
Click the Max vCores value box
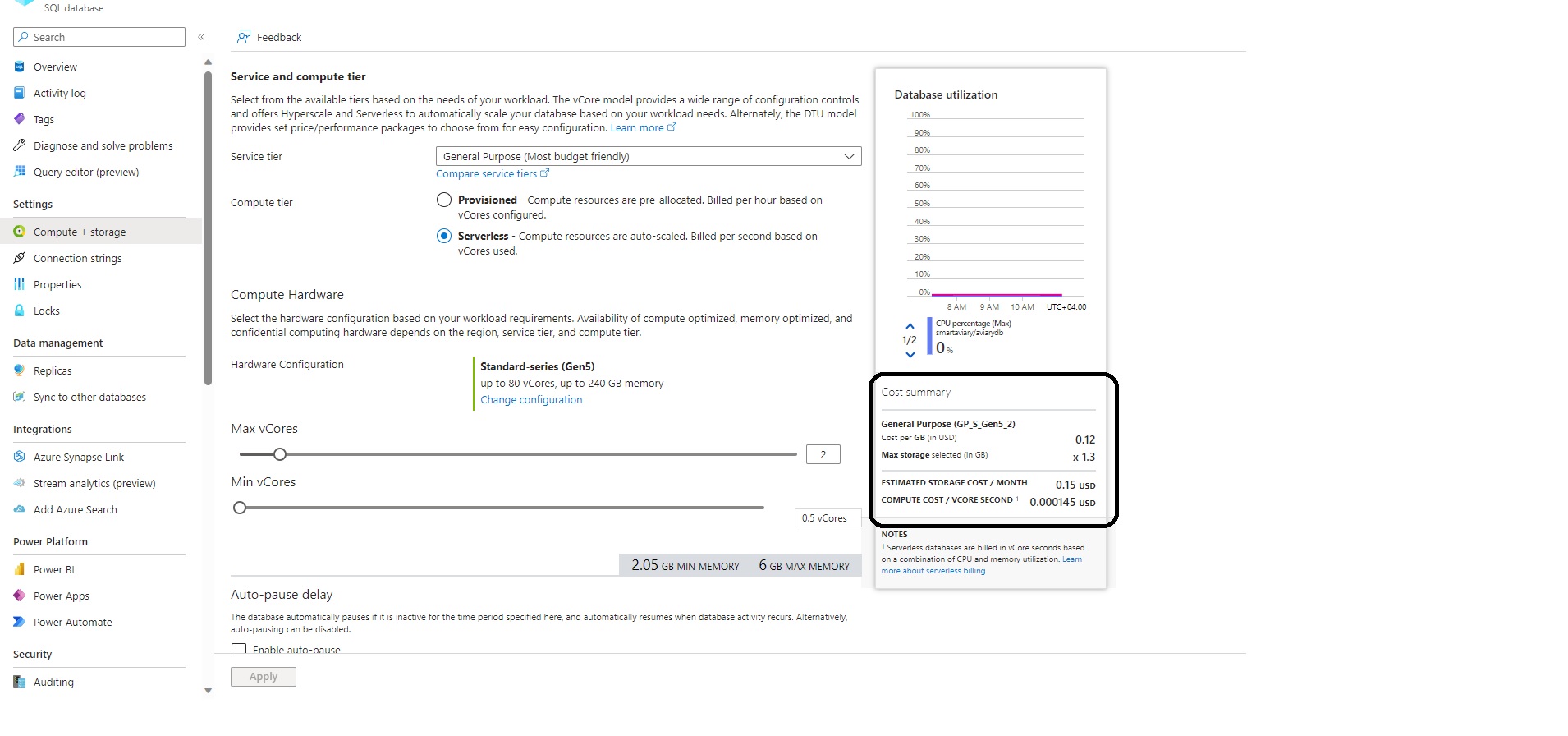[x=823, y=454]
